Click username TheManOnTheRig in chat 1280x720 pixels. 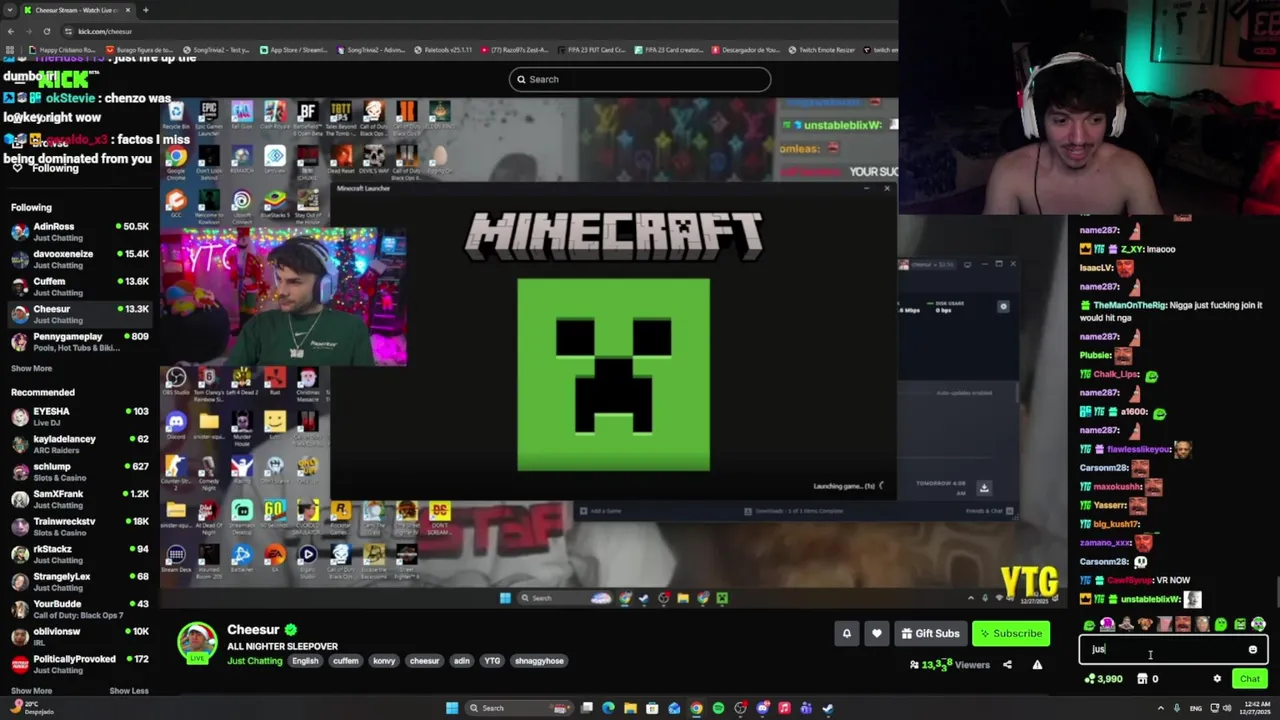pyautogui.click(x=1129, y=305)
